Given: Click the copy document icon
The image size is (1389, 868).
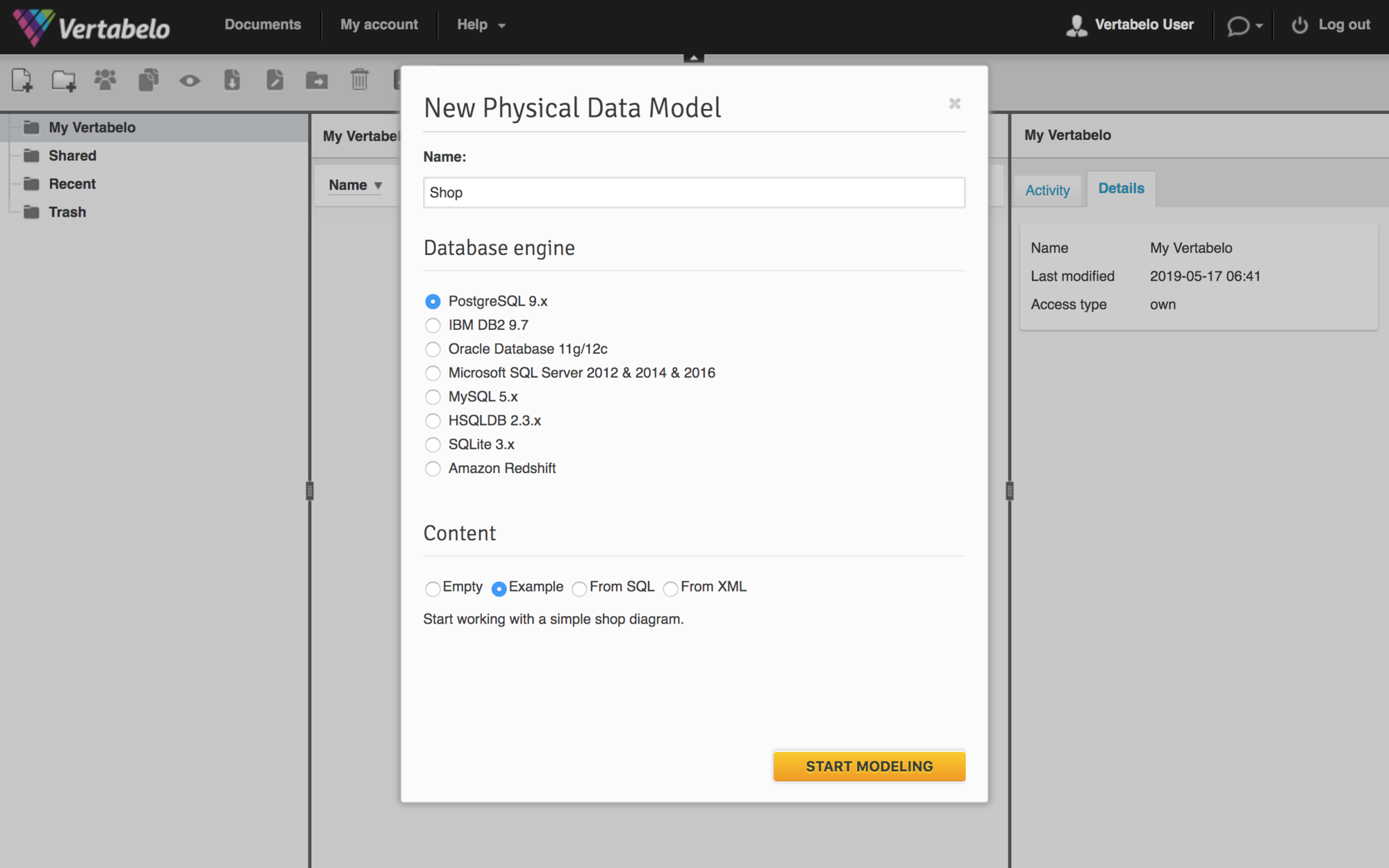Looking at the screenshot, I should point(147,79).
